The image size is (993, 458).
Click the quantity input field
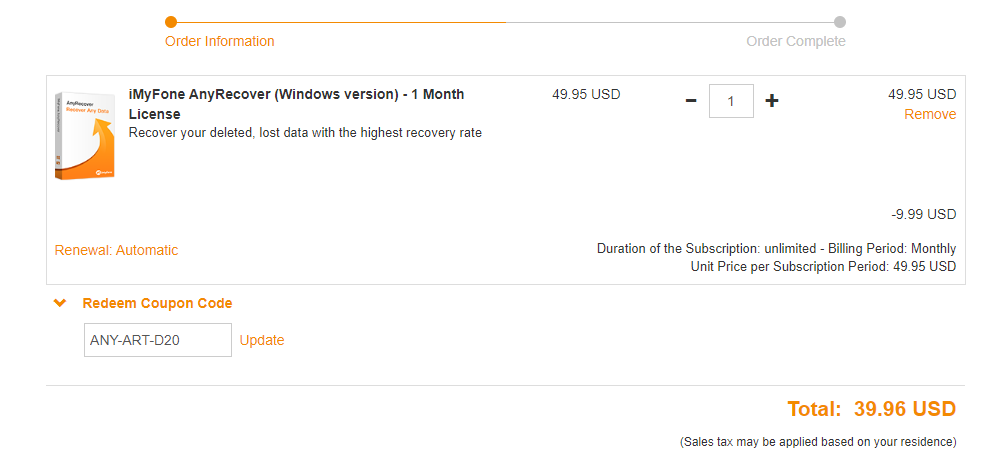pos(731,101)
